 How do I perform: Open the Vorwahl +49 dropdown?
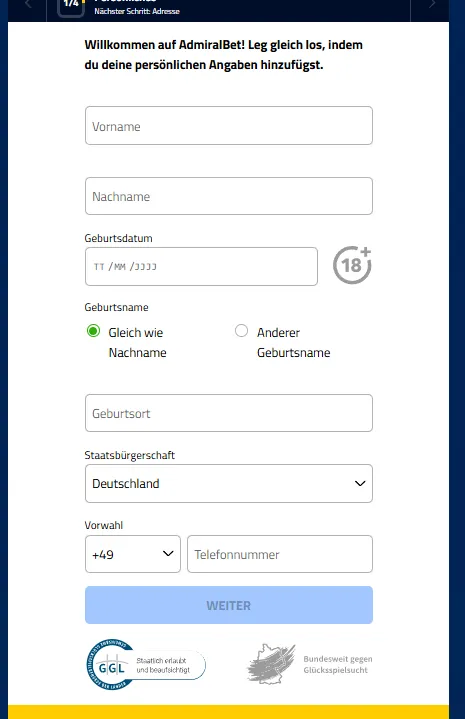point(133,554)
